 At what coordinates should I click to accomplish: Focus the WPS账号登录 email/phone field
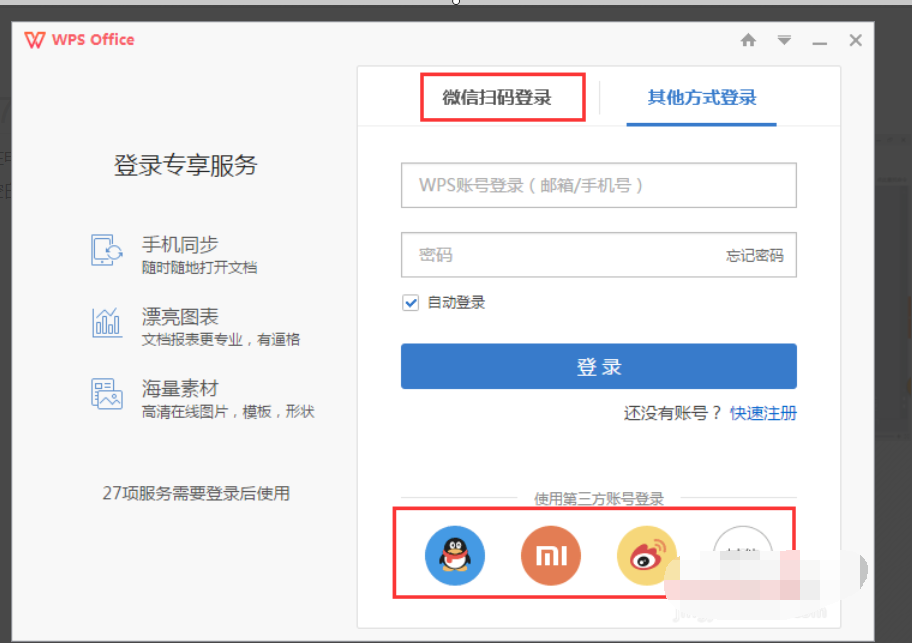pos(598,185)
